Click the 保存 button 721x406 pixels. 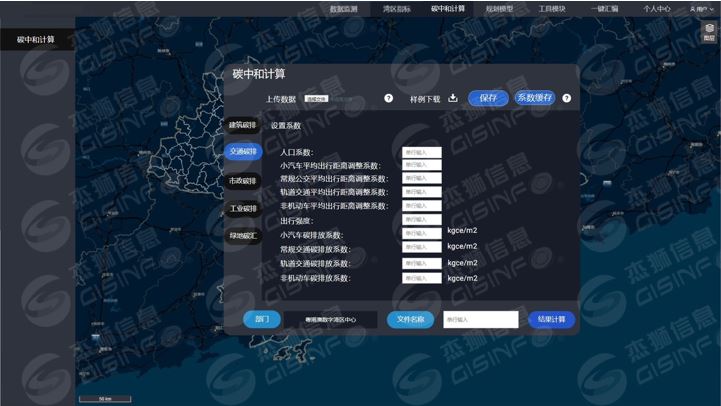488,98
